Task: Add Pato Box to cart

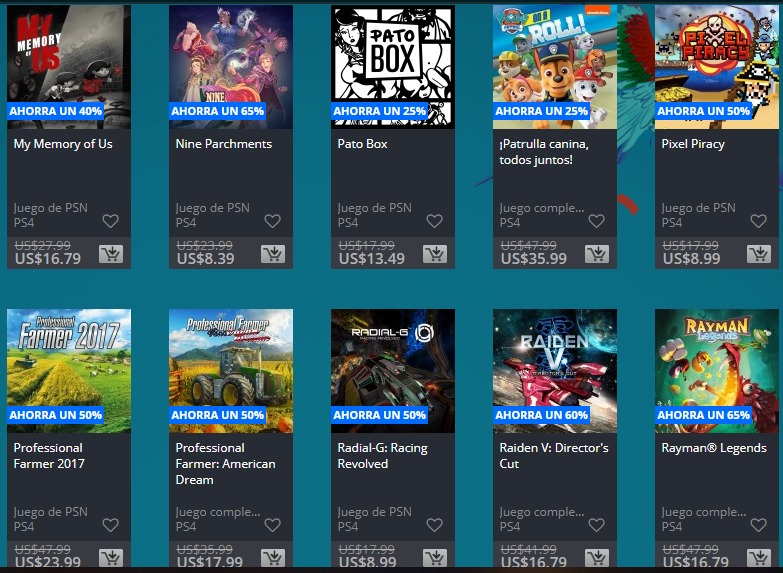Action: pyautogui.click(x=435, y=254)
